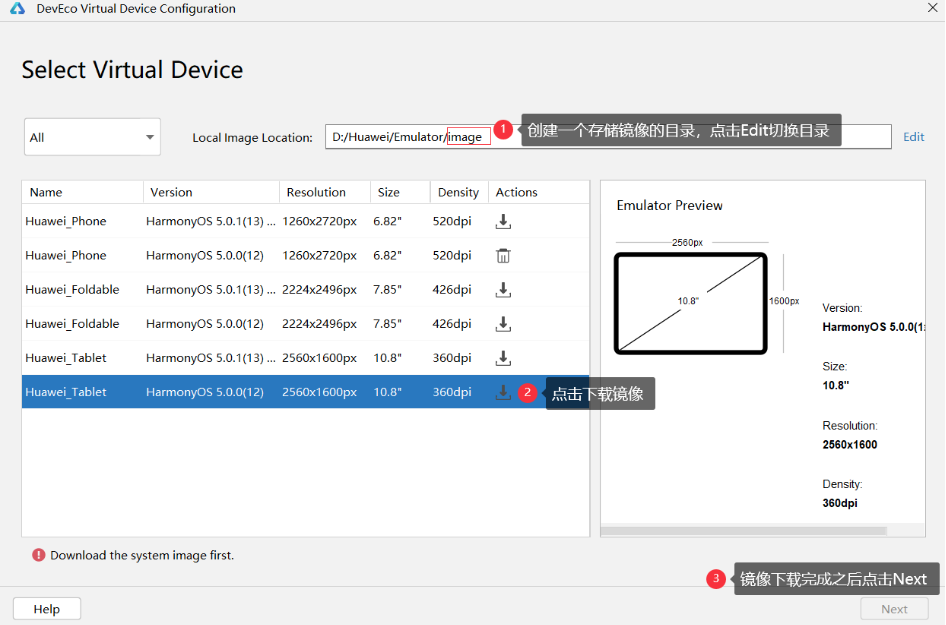Click the Local Image Location path field
The height and width of the screenshot is (625, 946).
608,137
